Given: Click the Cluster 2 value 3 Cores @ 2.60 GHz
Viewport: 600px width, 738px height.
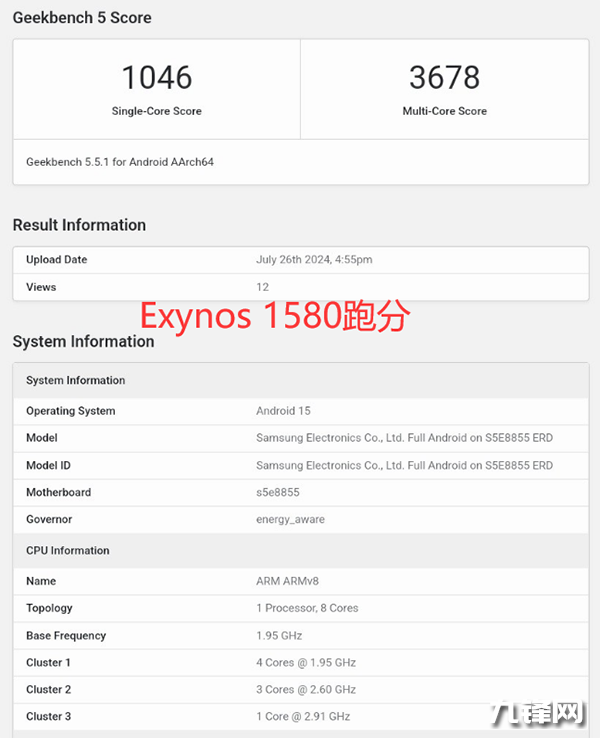Looking at the screenshot, I should click(x=306, y=689).
